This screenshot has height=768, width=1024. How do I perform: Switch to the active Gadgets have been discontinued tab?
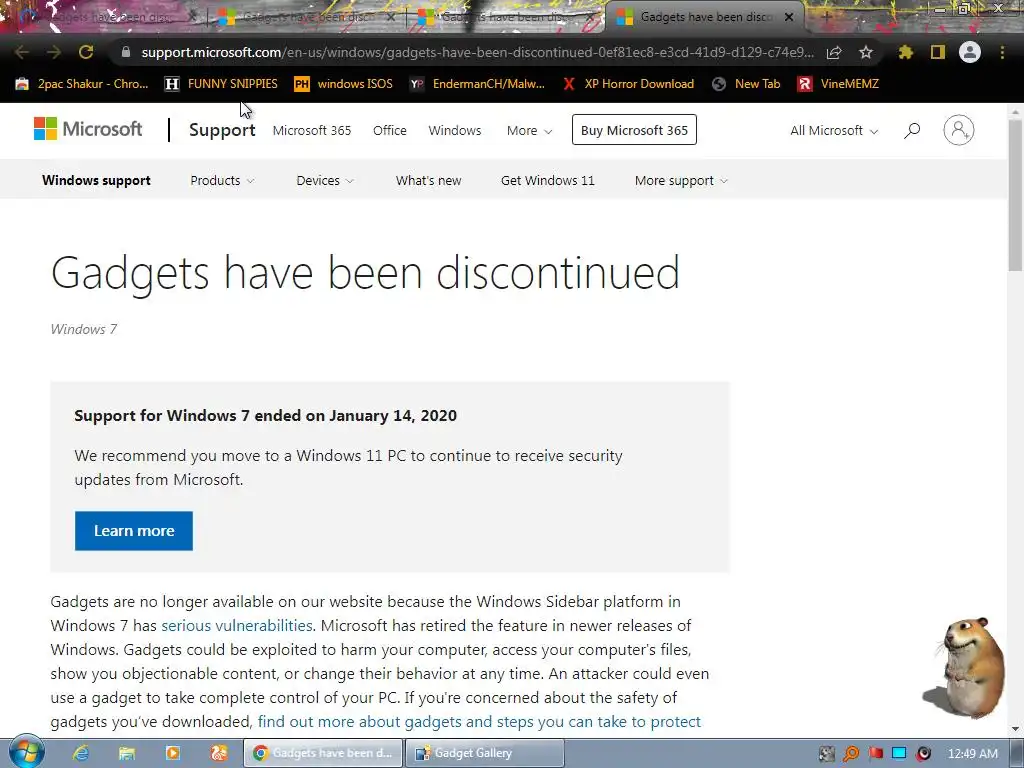(705, 17)
